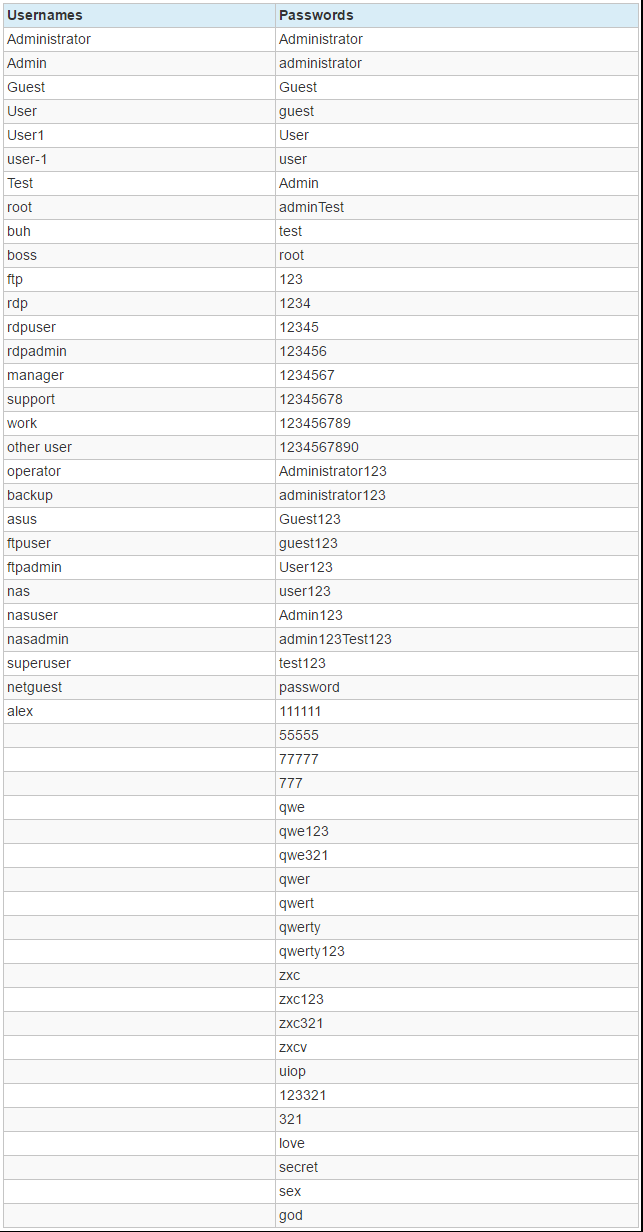This screenshot has height=1232, width=643.
Task: Click the Usernames column header
Action: 45,15
